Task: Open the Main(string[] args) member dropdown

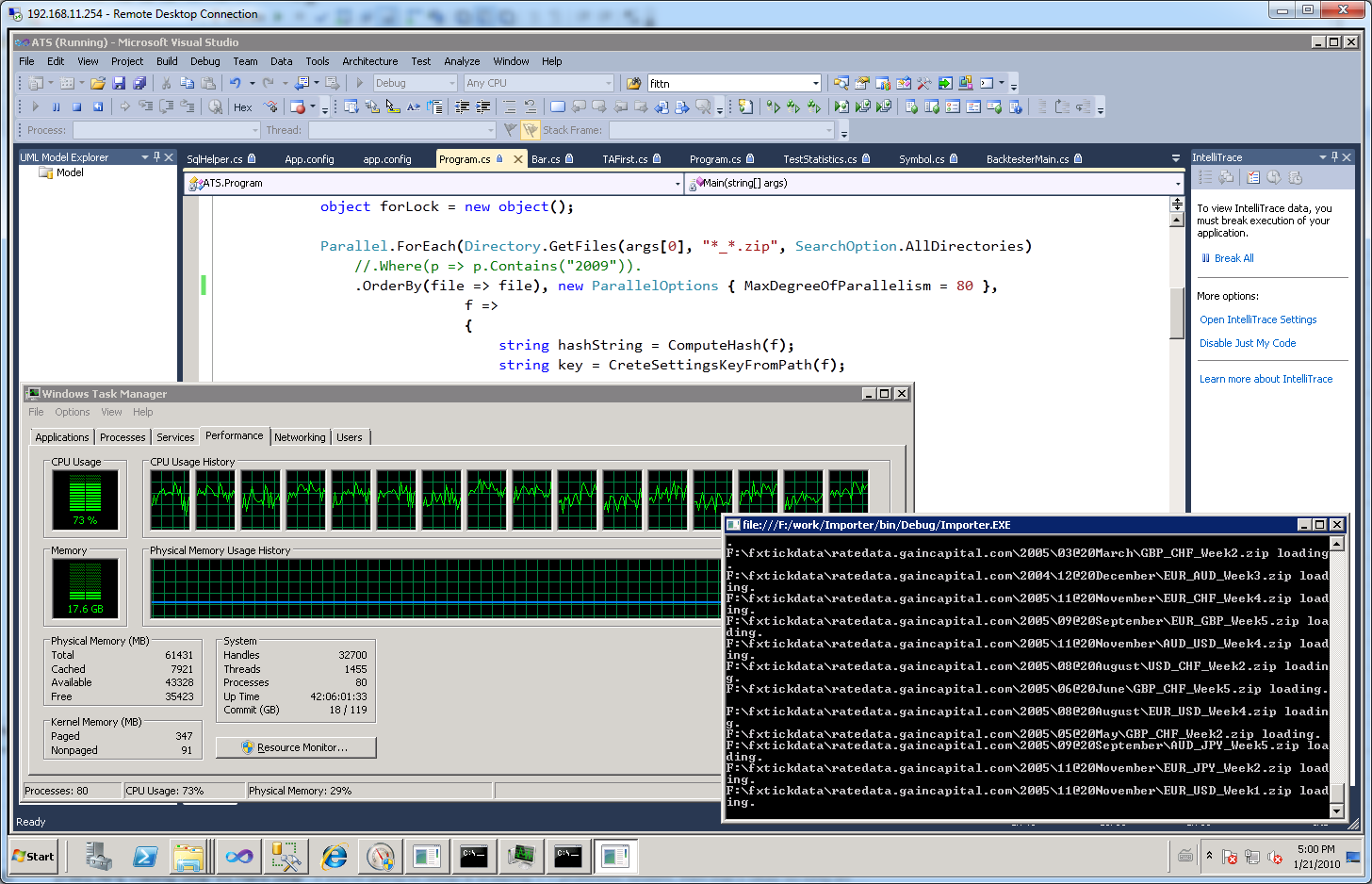Action: coord(1177,184)
